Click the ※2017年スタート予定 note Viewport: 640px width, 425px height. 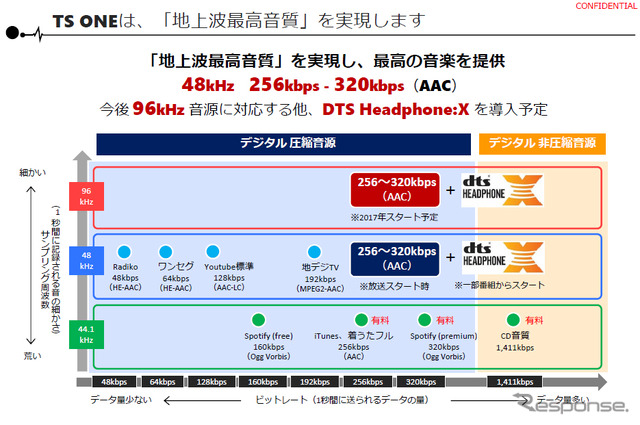[394, 217]
